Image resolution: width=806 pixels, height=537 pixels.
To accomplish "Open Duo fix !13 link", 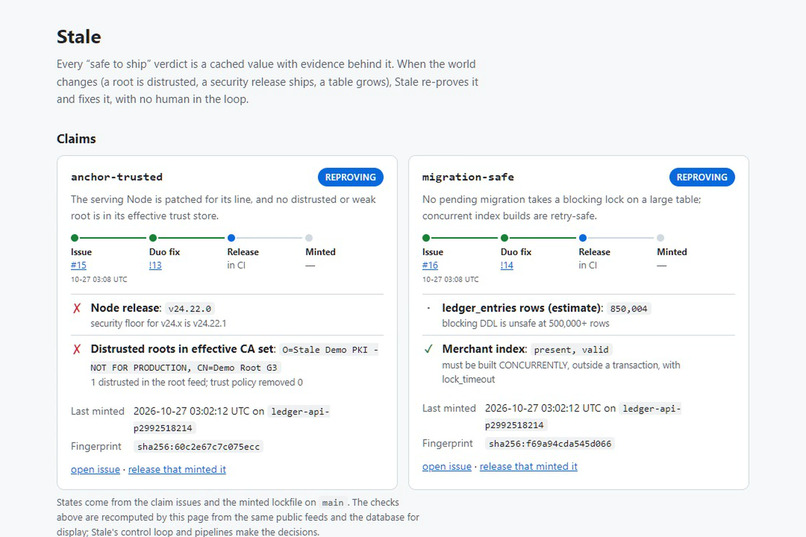I will click(155, 265).
